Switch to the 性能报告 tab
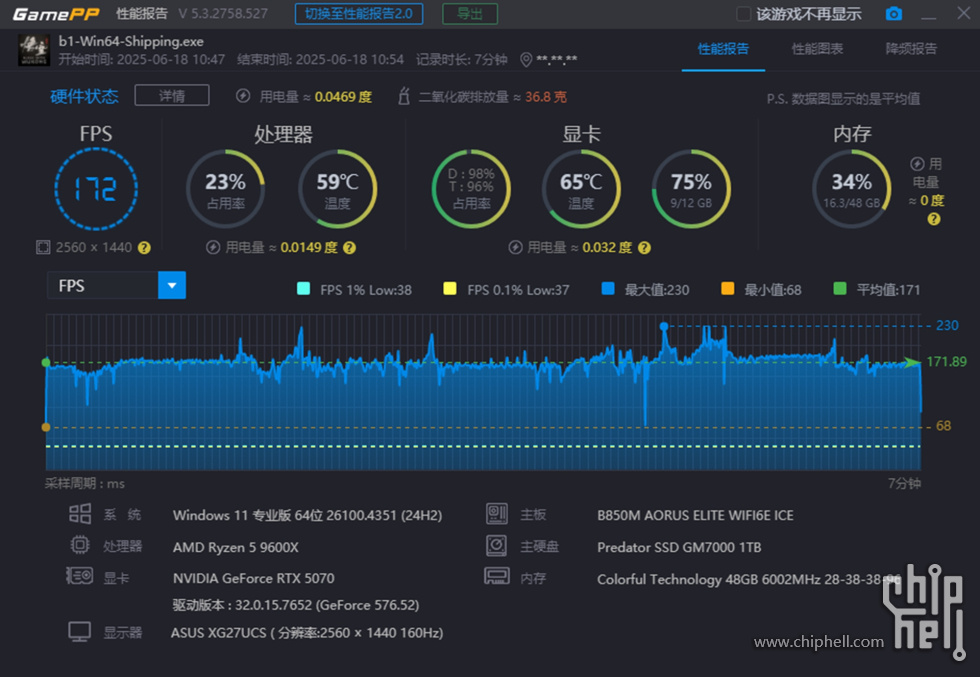 (723, 49)
